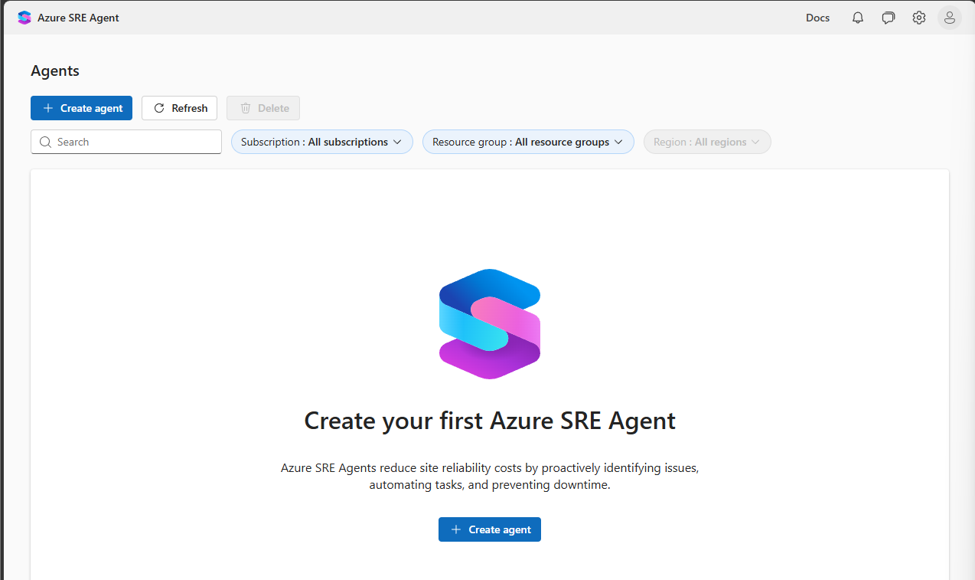Expand the Region filter dropdown
The image size is (975, 580).
pyautogui.click(x=707, y=142)
